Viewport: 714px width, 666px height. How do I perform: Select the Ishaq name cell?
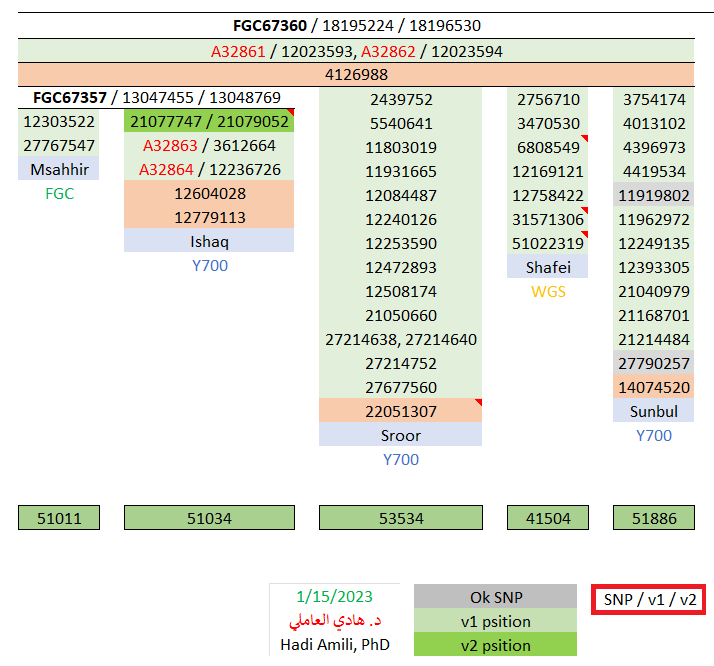point(209,242)
